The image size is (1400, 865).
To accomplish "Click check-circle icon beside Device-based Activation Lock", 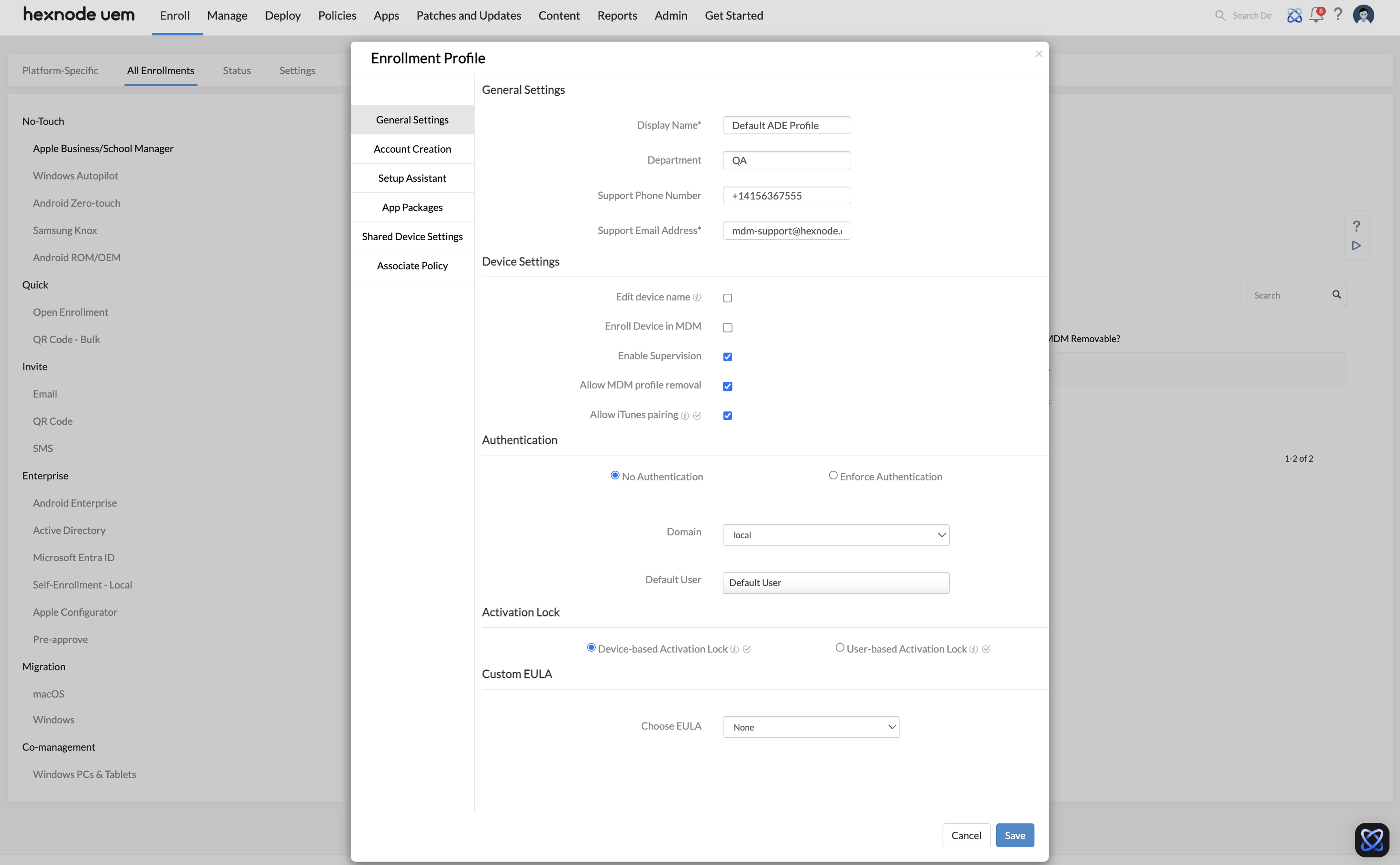I will point(746,649).
